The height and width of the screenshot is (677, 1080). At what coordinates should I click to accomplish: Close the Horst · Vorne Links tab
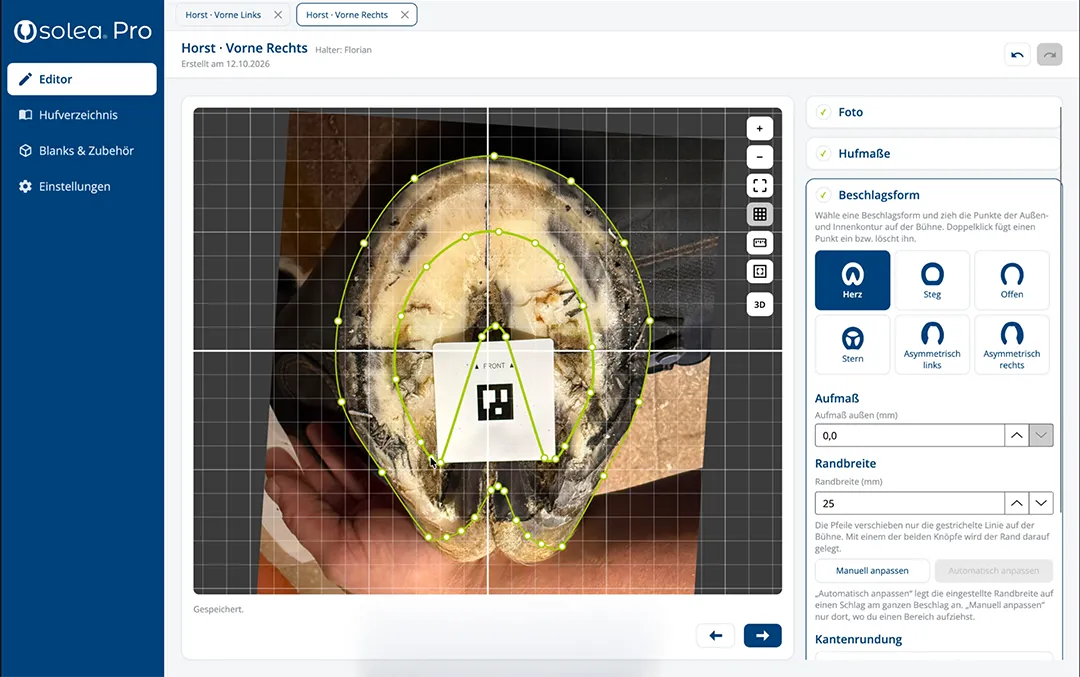pyautogui.click(x=278, y=14)
